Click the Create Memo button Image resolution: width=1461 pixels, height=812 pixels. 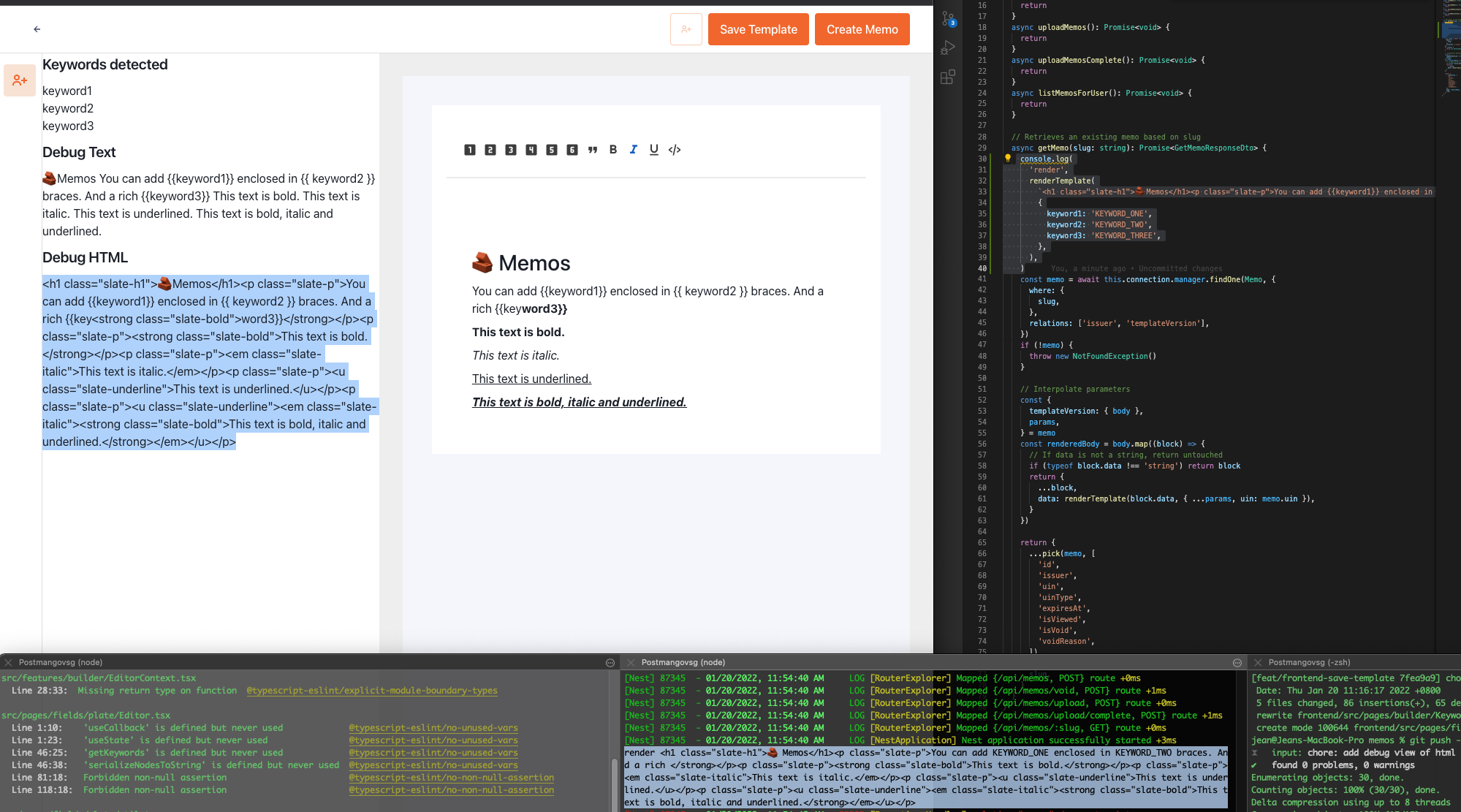point(862,29)
